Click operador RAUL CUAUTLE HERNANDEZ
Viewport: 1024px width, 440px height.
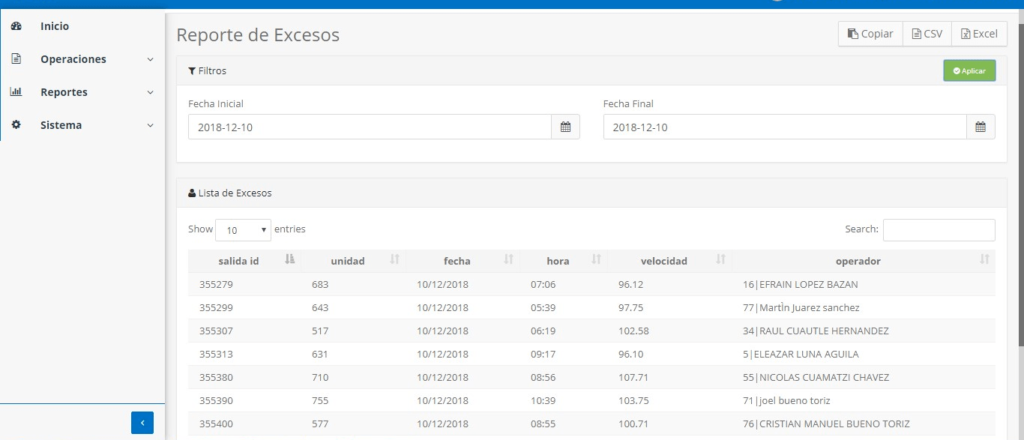[x=816, y=331]
